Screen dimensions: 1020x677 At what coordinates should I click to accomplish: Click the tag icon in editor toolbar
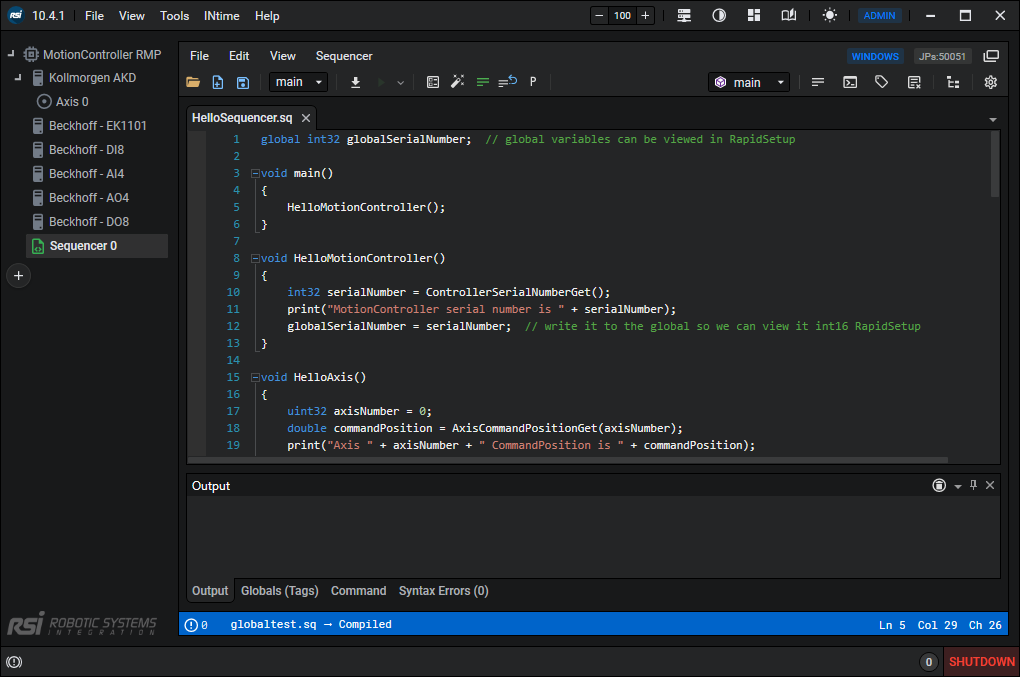881,82
